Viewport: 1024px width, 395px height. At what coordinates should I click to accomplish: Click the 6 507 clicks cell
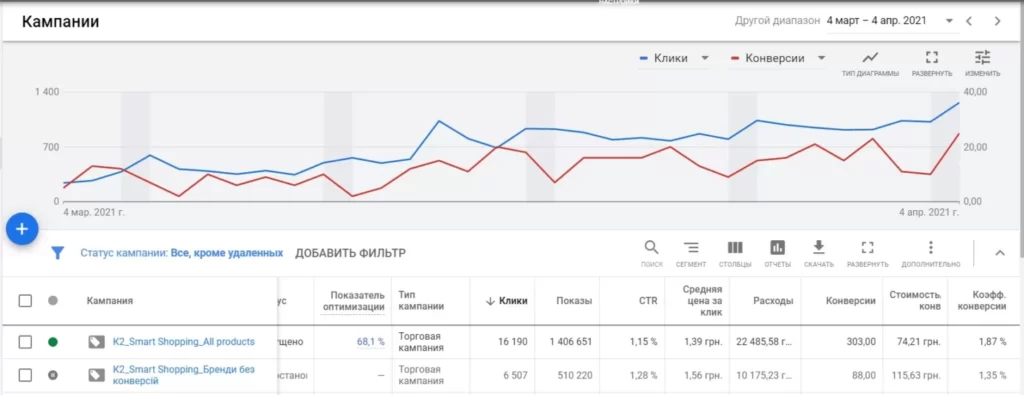pos(514,375)
